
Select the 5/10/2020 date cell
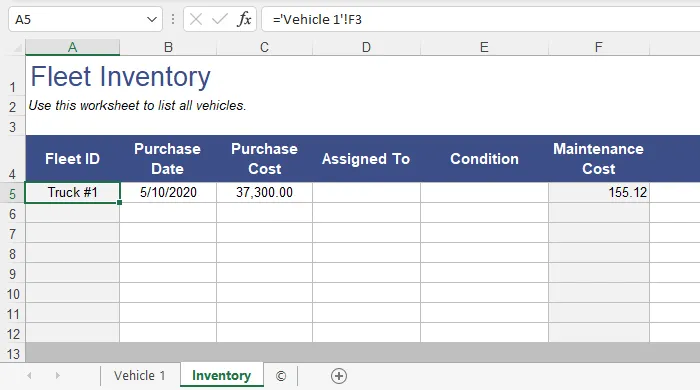pos(168,192)
